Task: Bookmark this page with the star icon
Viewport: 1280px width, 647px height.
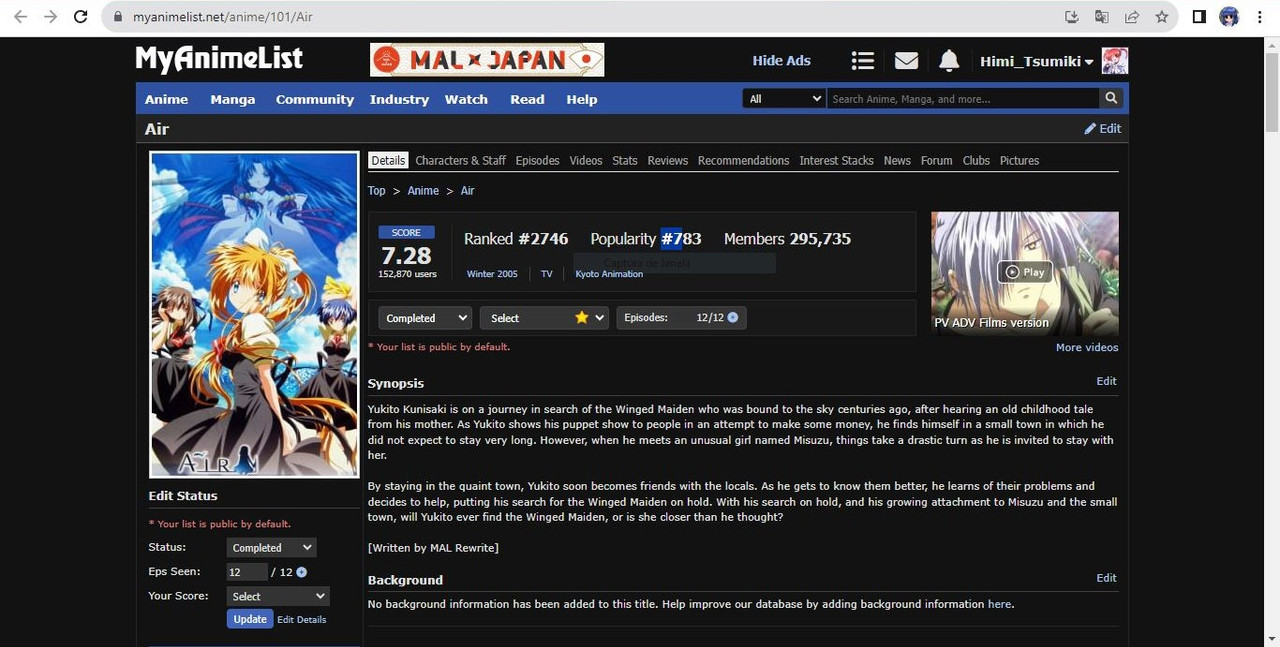Action: point(1161,17)
